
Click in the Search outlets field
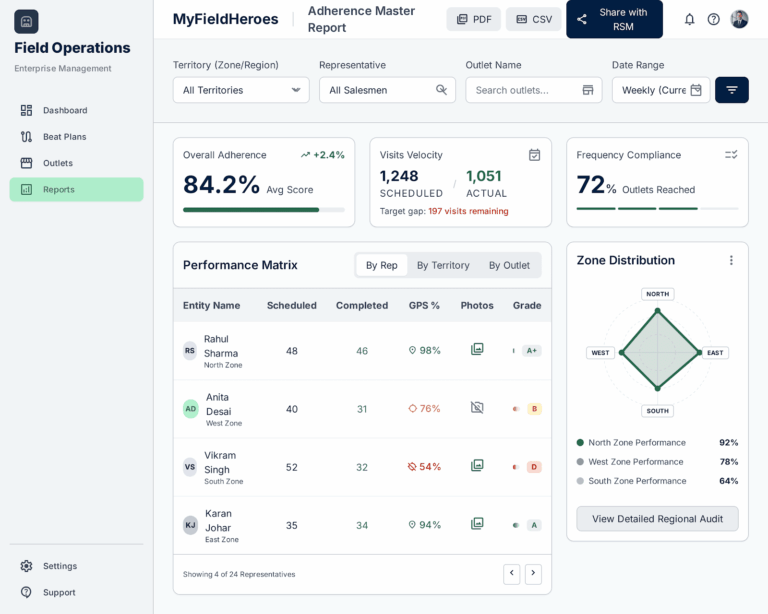[x=533, y=90]
